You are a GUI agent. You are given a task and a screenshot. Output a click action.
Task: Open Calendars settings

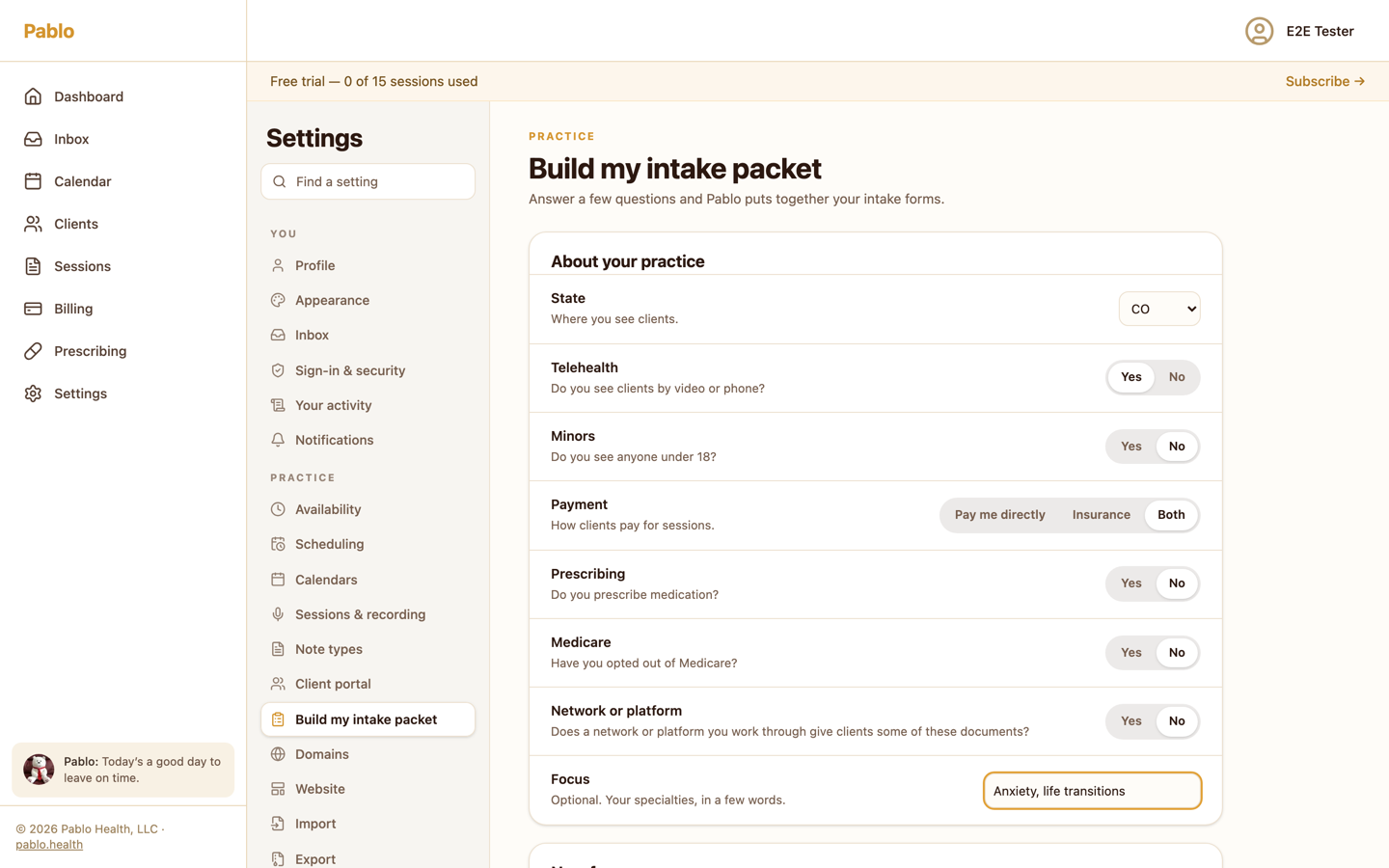coord(368,580)
